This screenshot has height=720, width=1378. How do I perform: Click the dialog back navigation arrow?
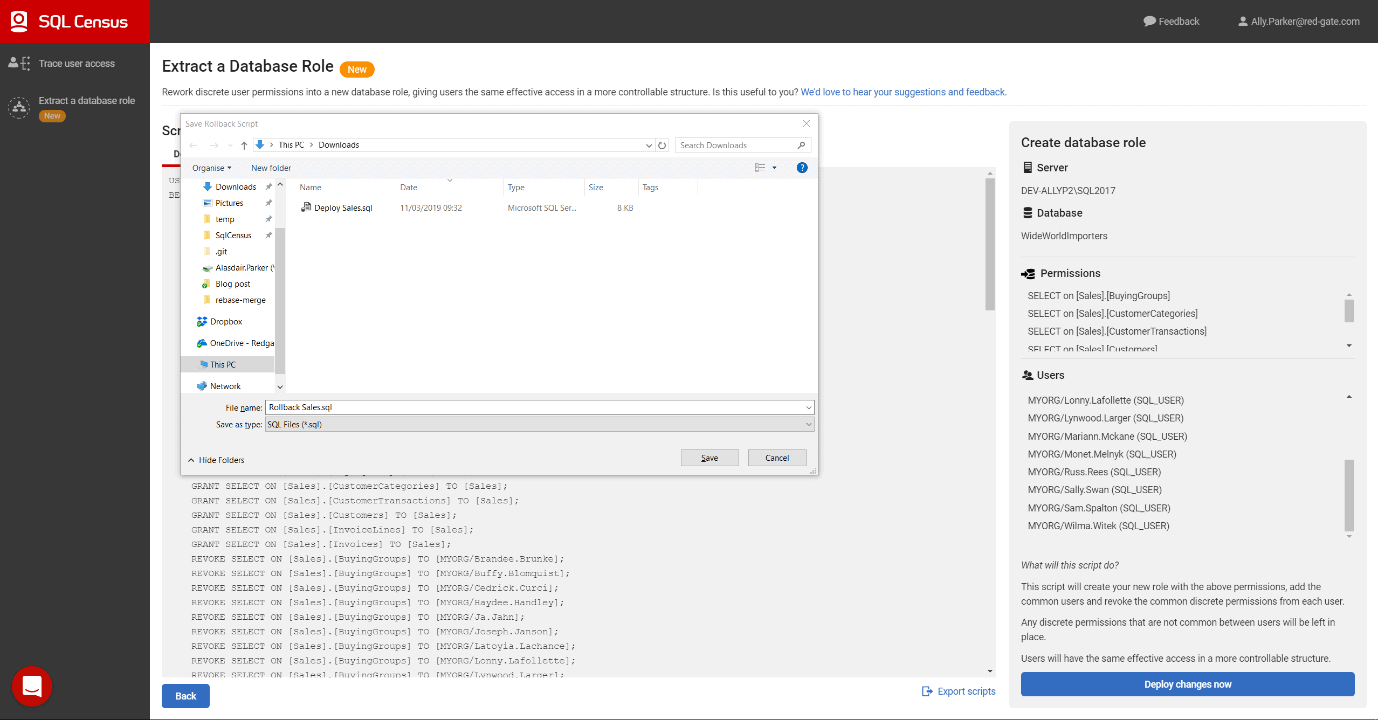click(194, 145)
